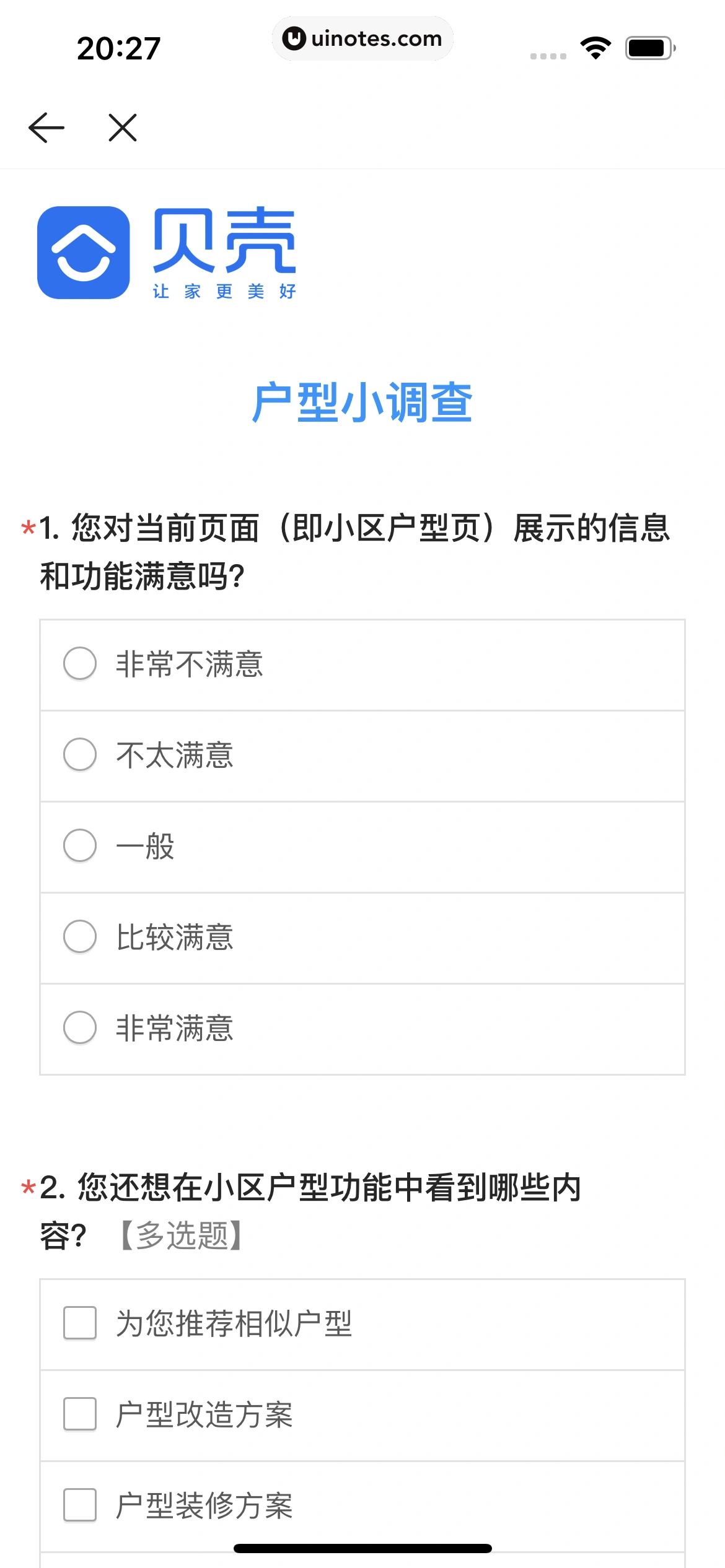Enable the 户型改造方案 checkbox
The width and height of the screenshot is (725, 1568).
(80, 1414)
